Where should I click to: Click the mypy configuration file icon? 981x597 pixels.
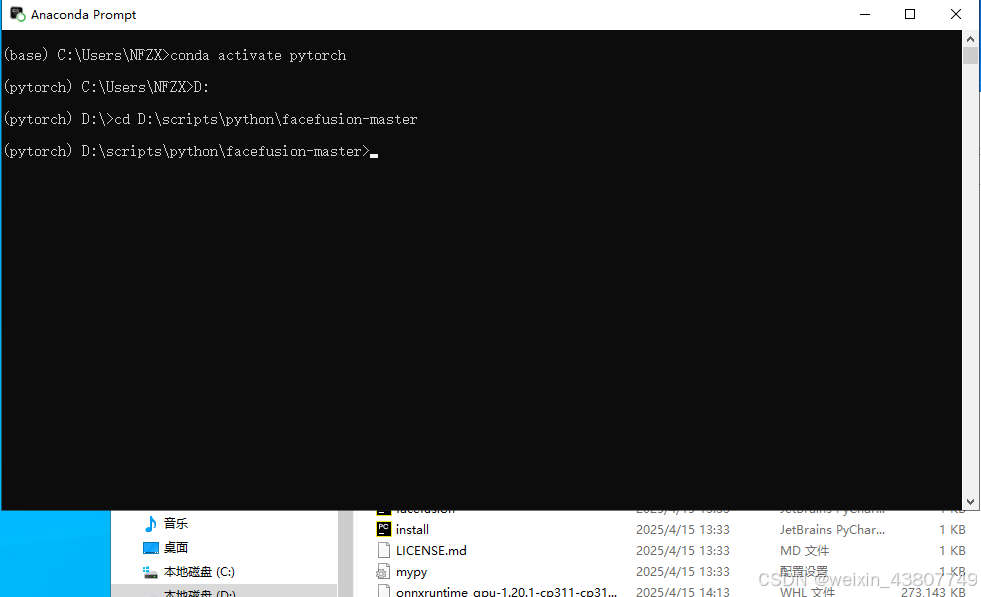(385, 571)
